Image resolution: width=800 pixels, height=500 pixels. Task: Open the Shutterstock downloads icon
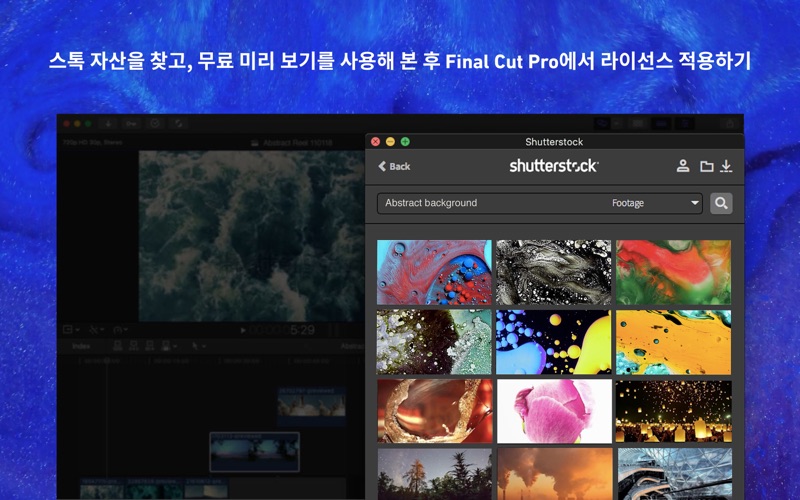click(726, 166)
